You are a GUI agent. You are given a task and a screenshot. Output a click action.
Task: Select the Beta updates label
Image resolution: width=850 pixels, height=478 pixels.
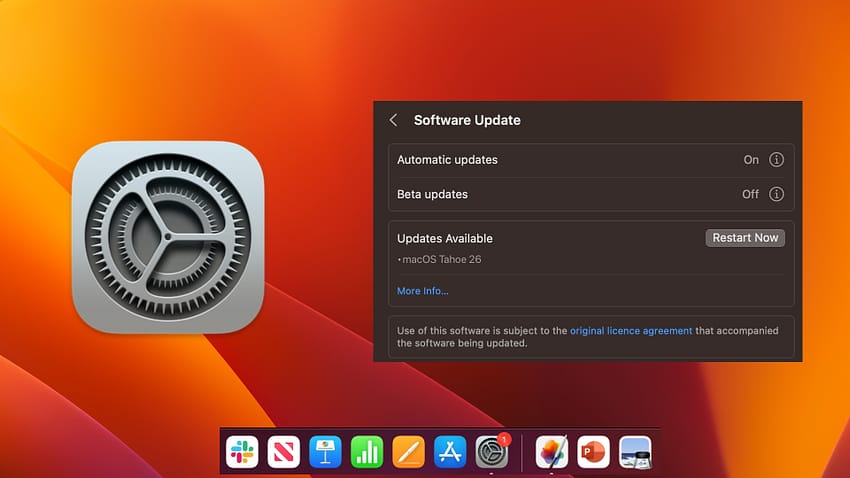pyautogui.click(x=432, y=194)
